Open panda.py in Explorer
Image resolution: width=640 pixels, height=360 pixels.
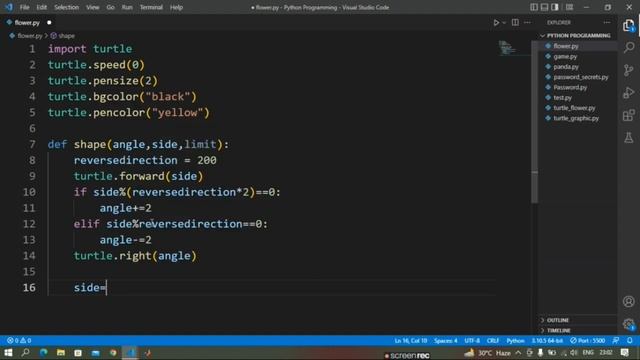coord(566,67)
